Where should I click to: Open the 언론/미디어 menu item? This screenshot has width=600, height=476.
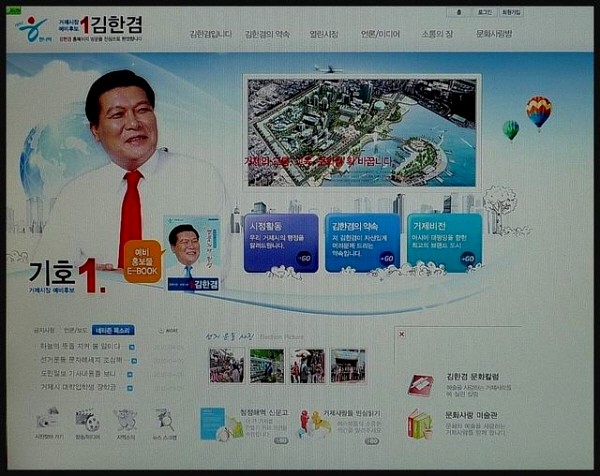pyautogui.click(x=380, y=34)
